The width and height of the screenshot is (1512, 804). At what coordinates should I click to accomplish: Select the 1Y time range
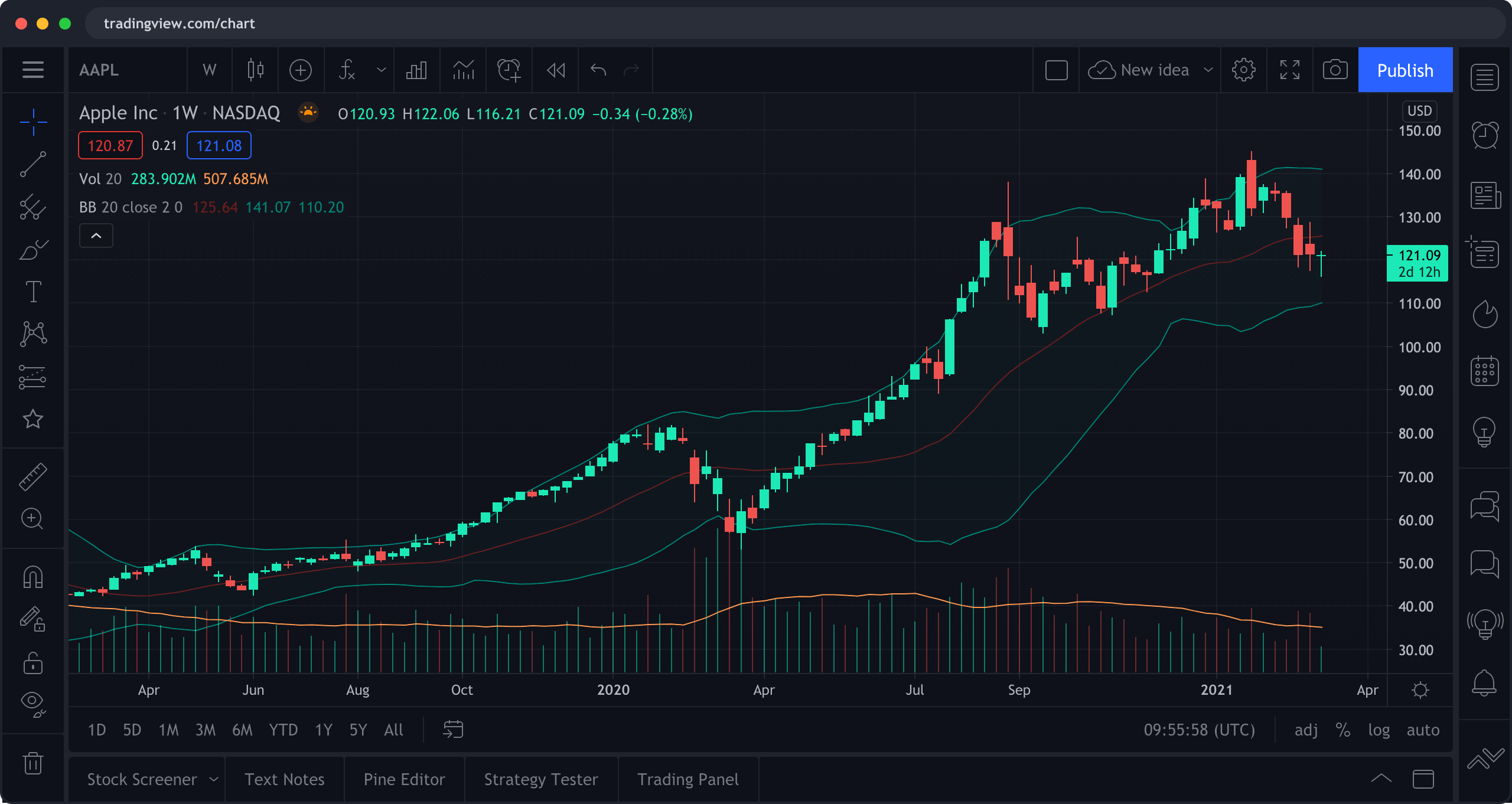click(x=324, y=730)
